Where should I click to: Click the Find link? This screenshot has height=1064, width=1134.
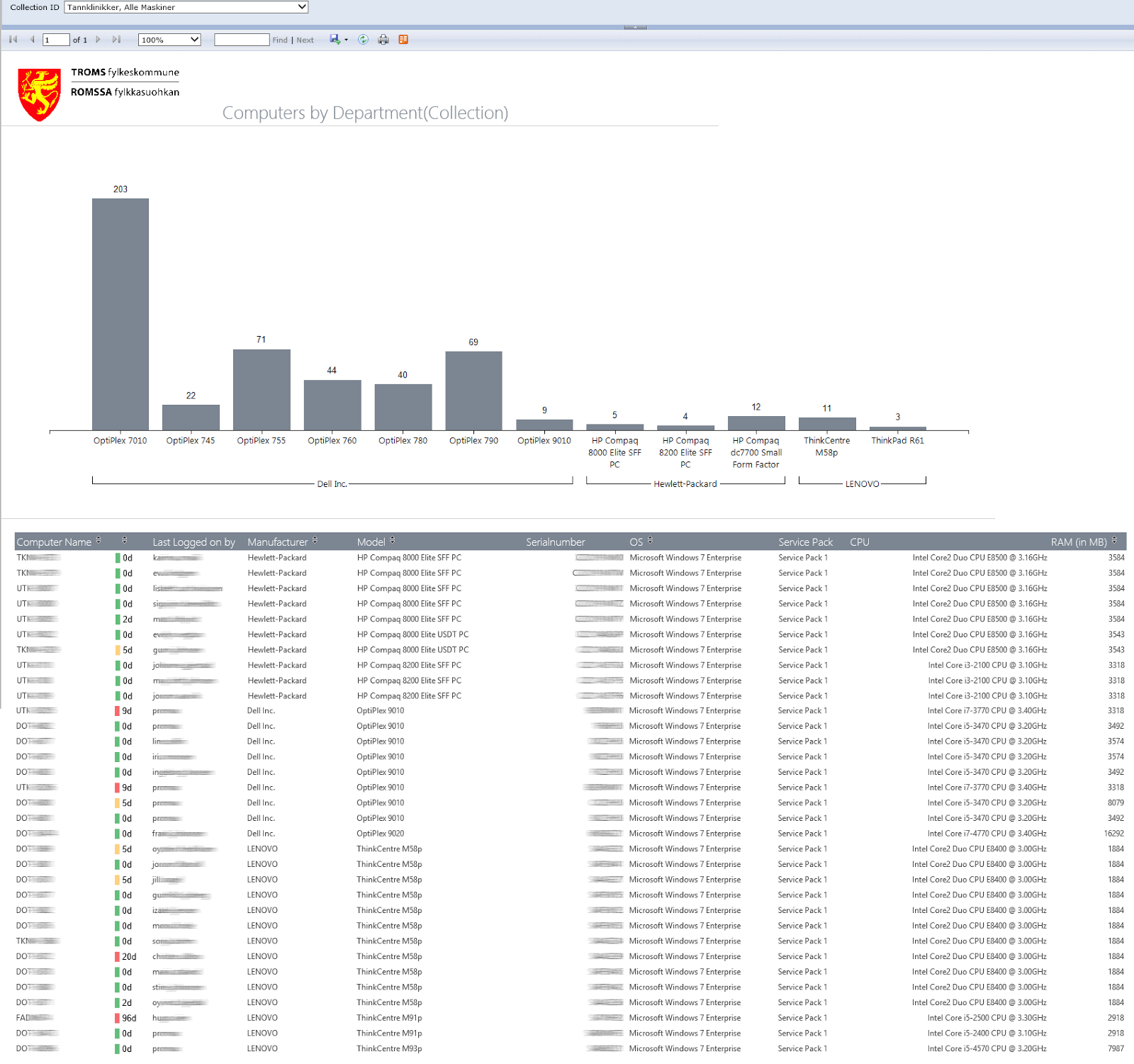[x=279, y=40]
